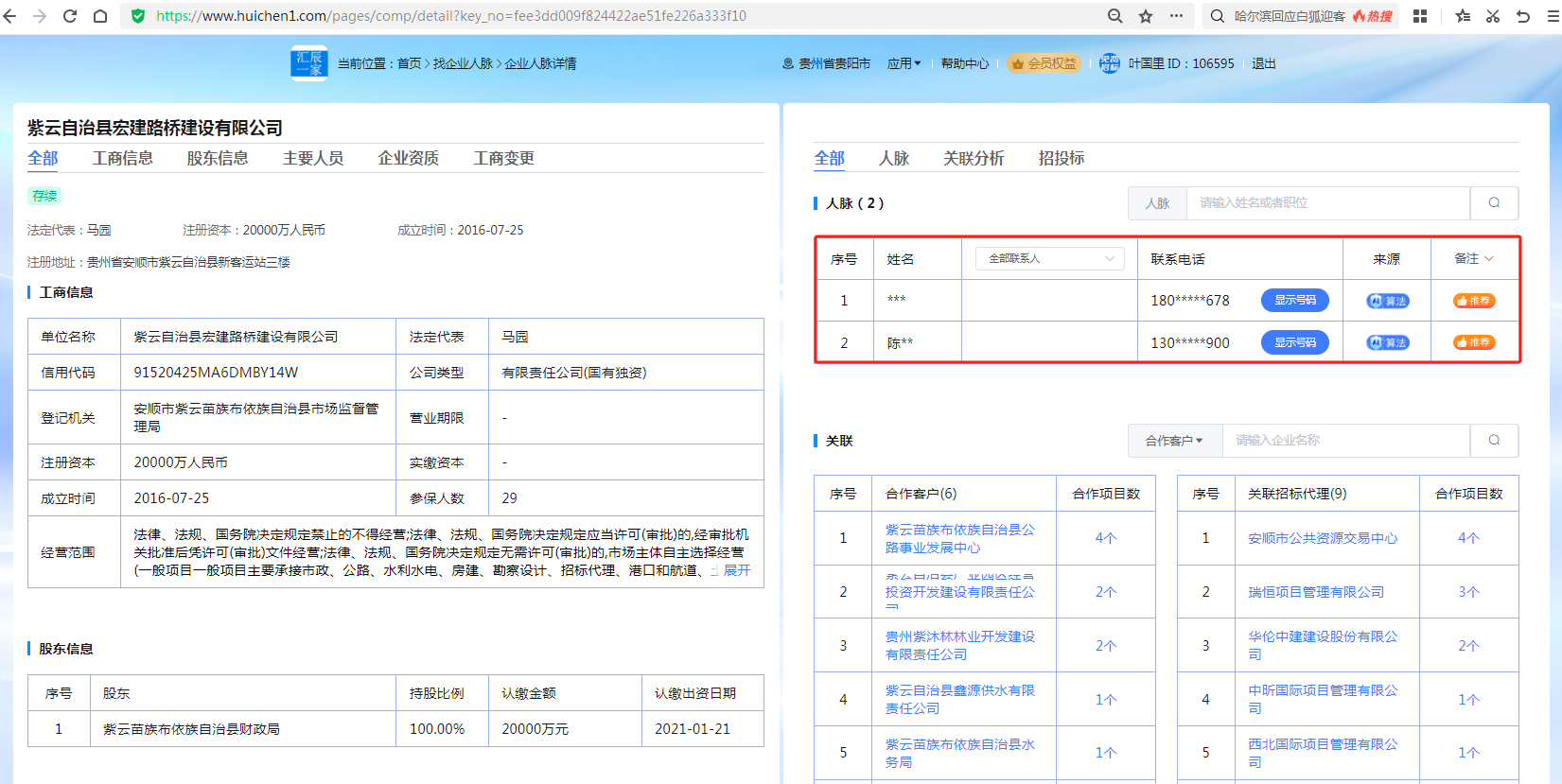The height and width of the screenshot is (784, 1562).
Task: Open the 企业资质 tab
Action: coord(409,158)
